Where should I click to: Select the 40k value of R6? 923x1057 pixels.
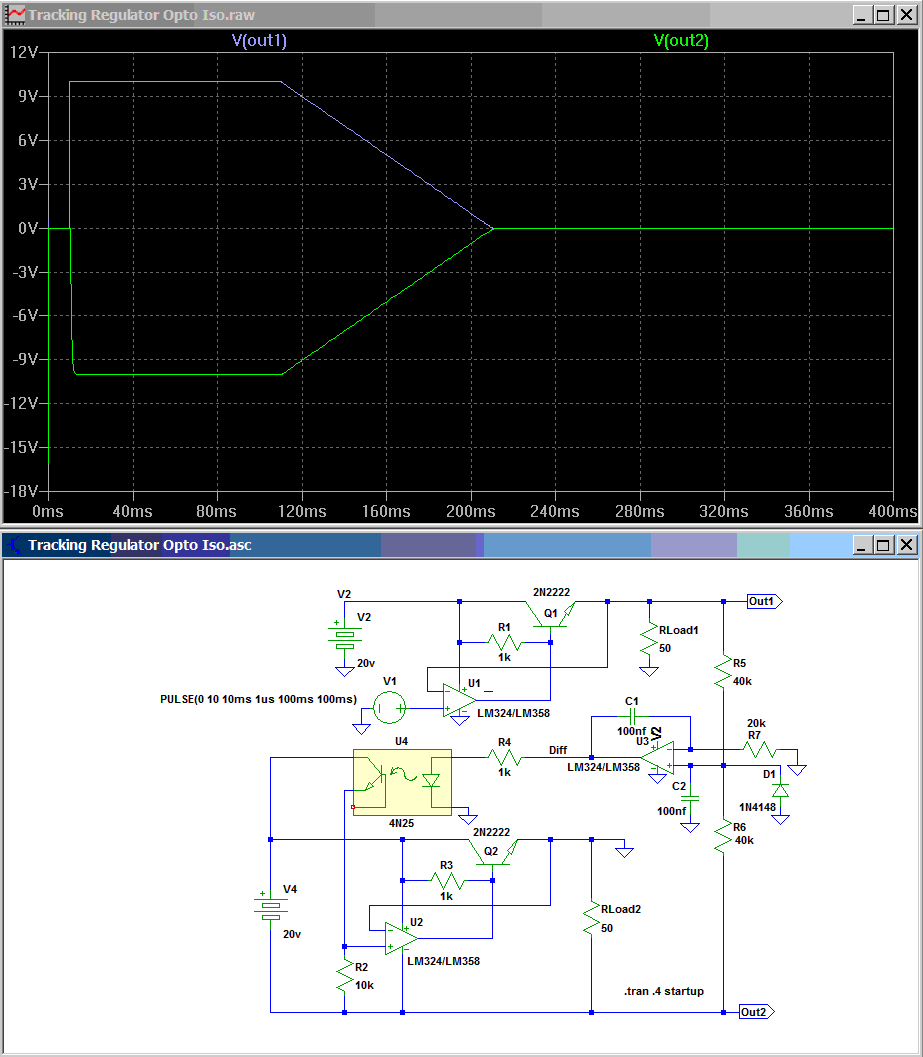[744, 840]
